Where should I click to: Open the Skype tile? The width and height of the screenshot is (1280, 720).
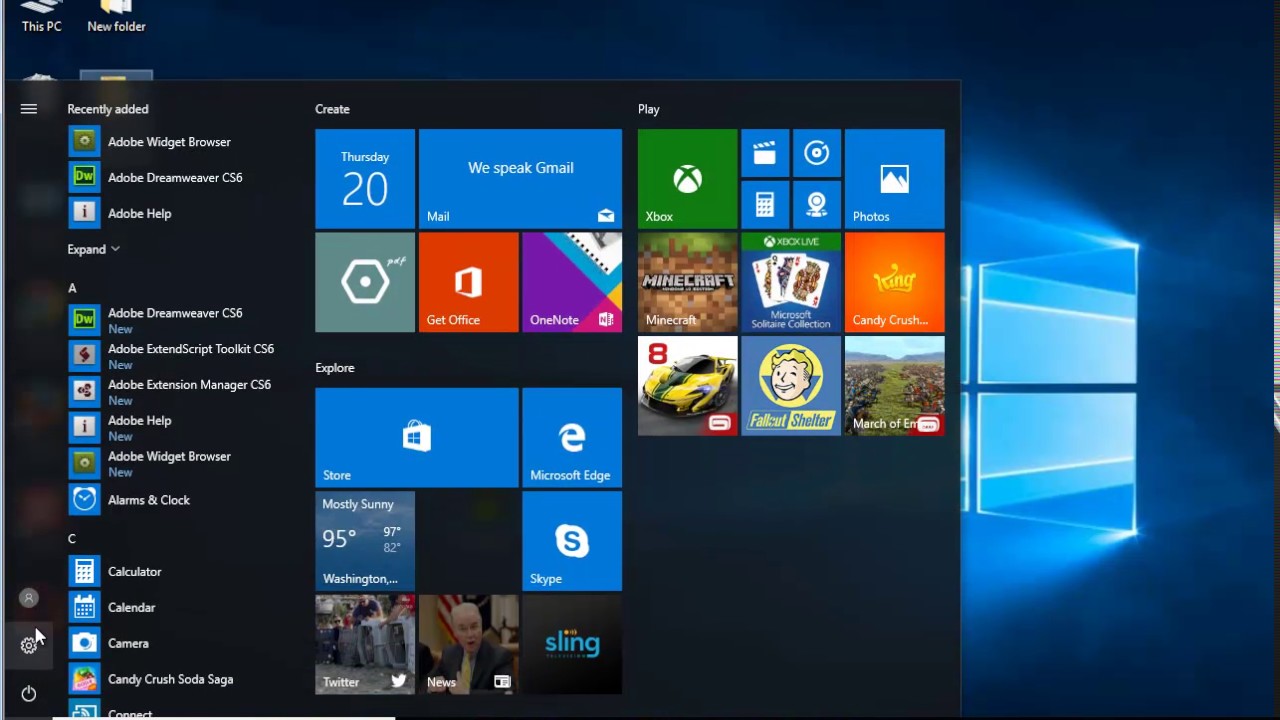click(572, 541)
